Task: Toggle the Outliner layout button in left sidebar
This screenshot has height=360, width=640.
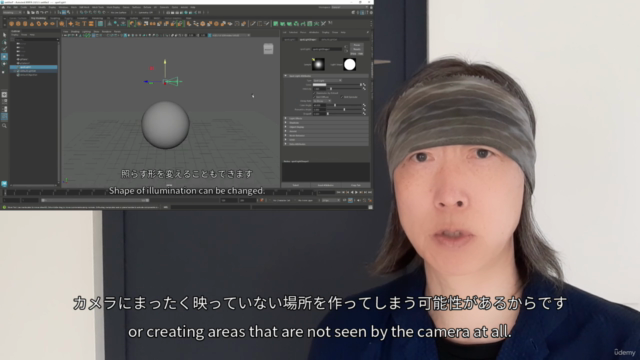Action: (4, 117)
